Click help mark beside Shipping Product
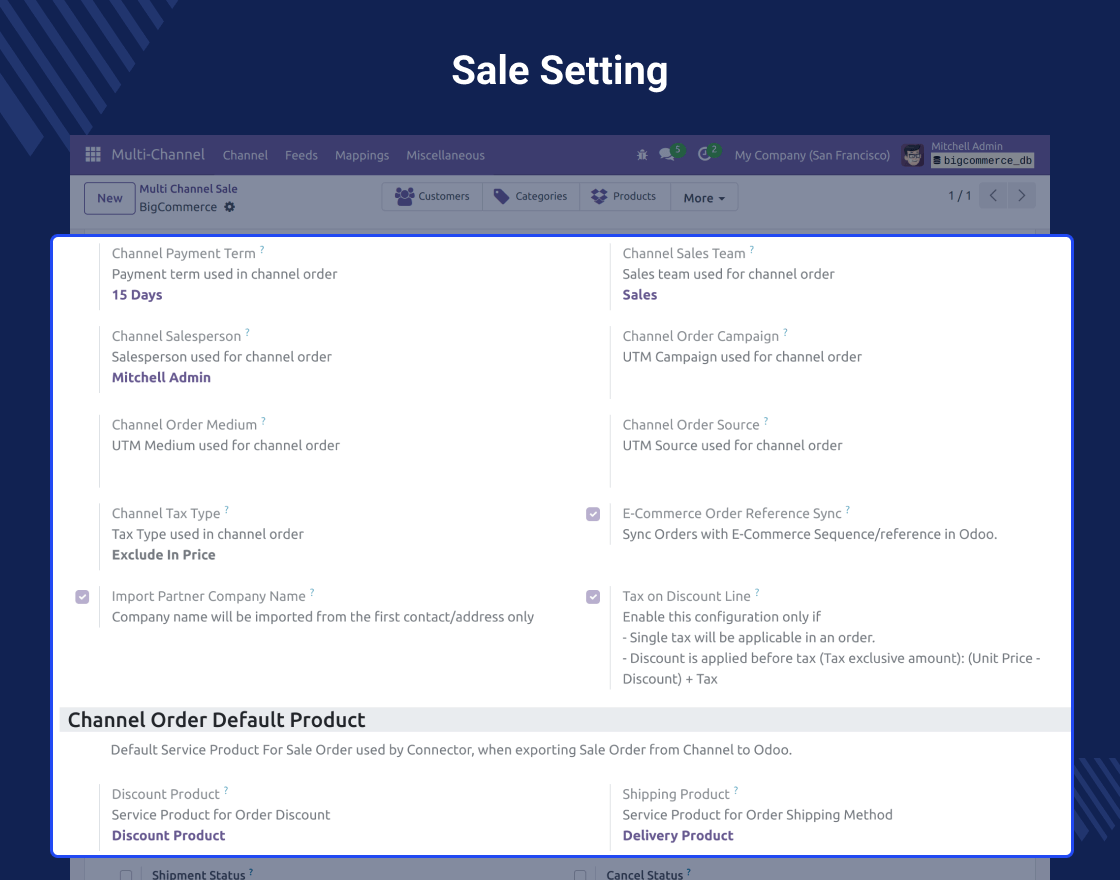Screen dimensions: 1120x880 (736, 790)
